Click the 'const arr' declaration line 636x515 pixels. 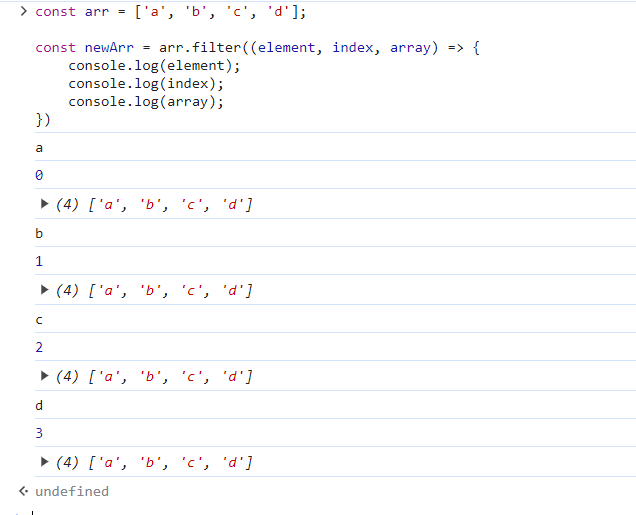170,12
